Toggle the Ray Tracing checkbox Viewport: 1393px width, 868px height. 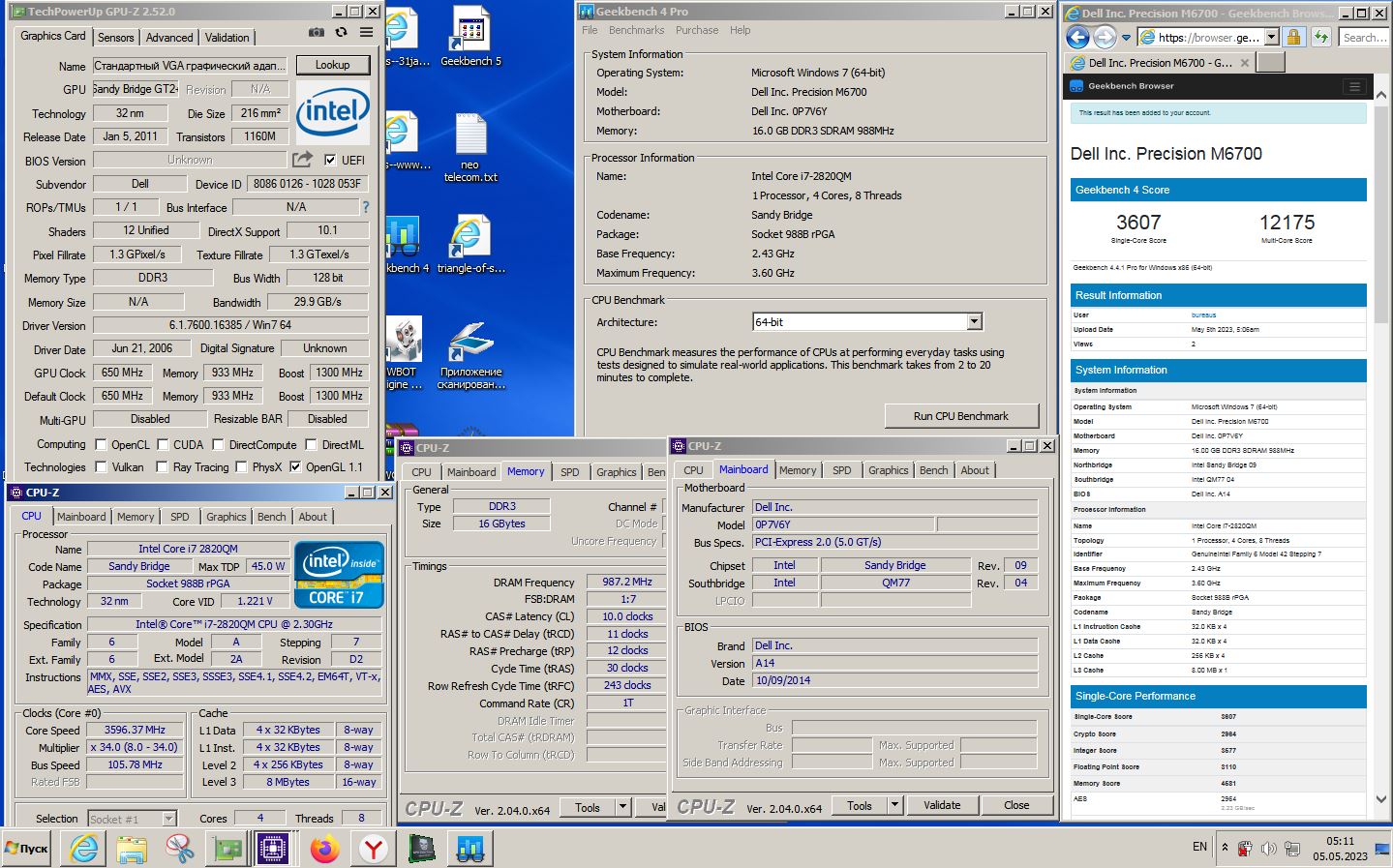pyautogui.click(x=163, y=467)
